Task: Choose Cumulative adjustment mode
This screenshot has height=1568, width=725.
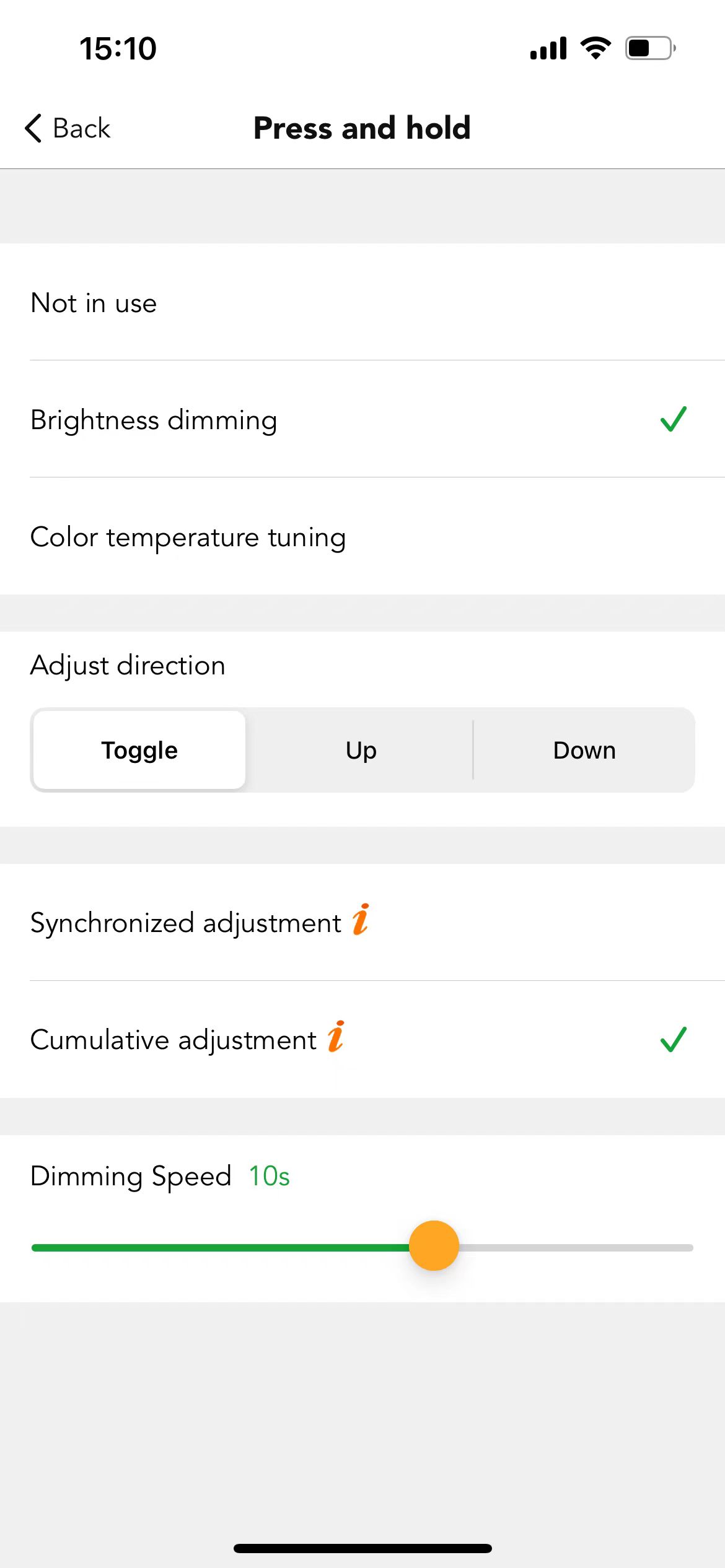Action: (x=362, y=1040)
